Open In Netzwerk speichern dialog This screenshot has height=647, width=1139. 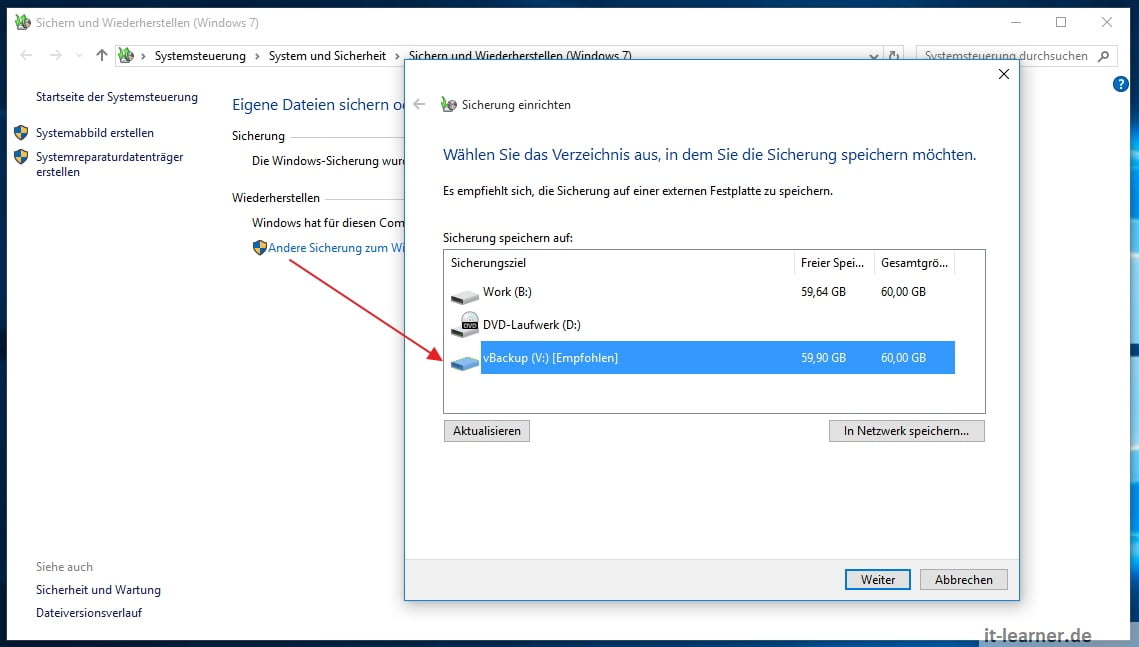[906, 430]
